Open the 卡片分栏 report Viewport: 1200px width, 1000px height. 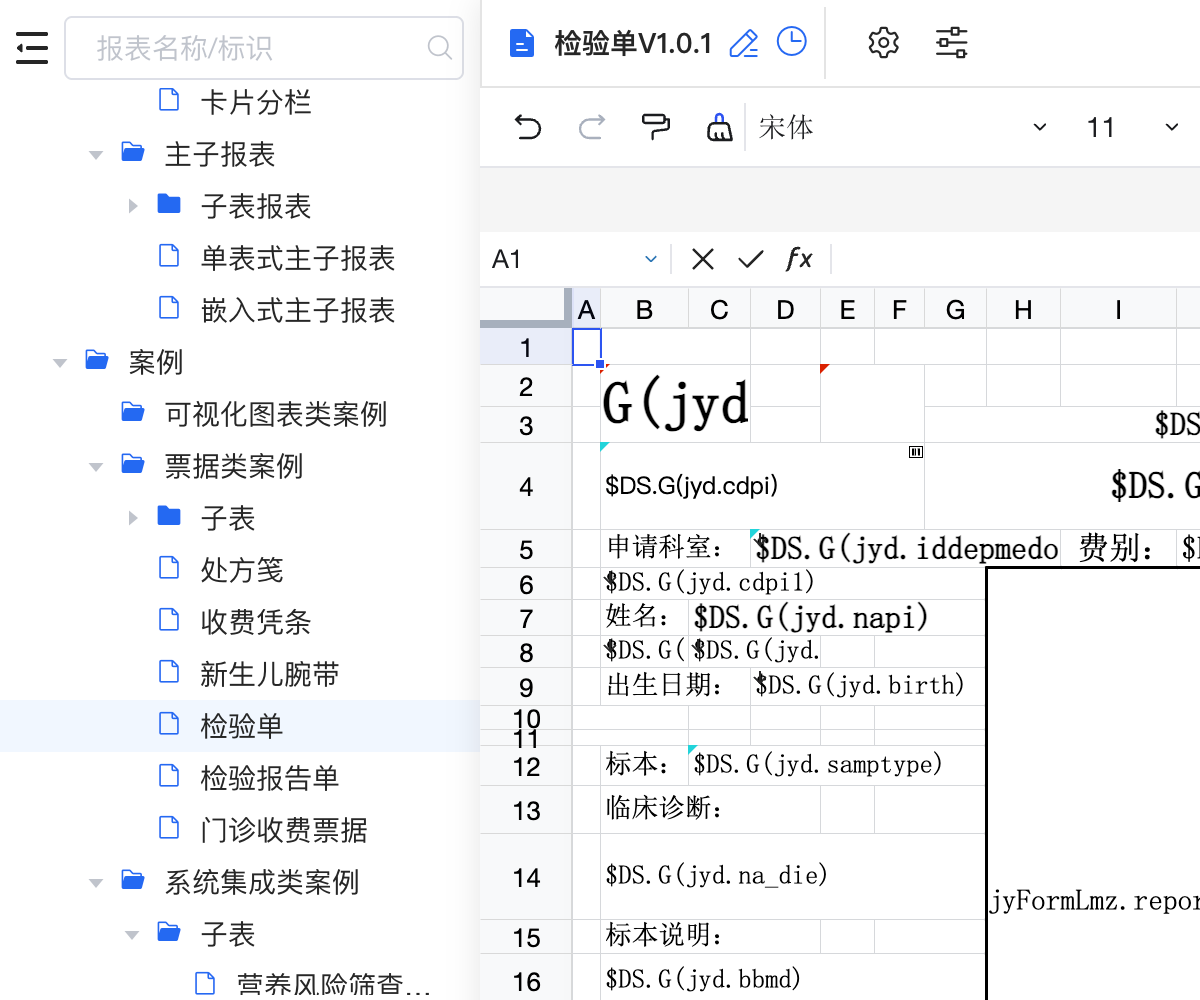256,102
